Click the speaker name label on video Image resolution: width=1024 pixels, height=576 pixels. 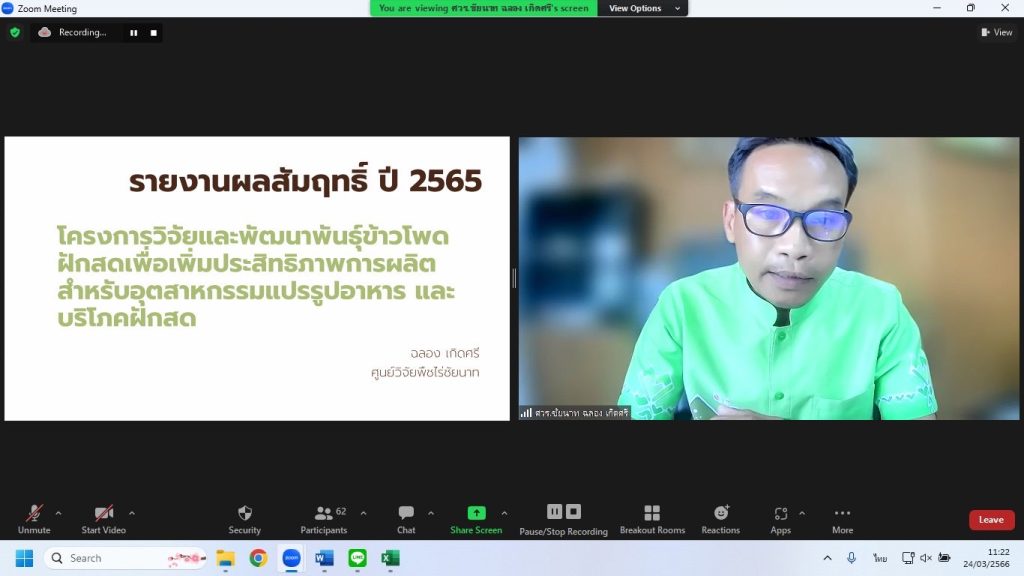coord(575,413)
